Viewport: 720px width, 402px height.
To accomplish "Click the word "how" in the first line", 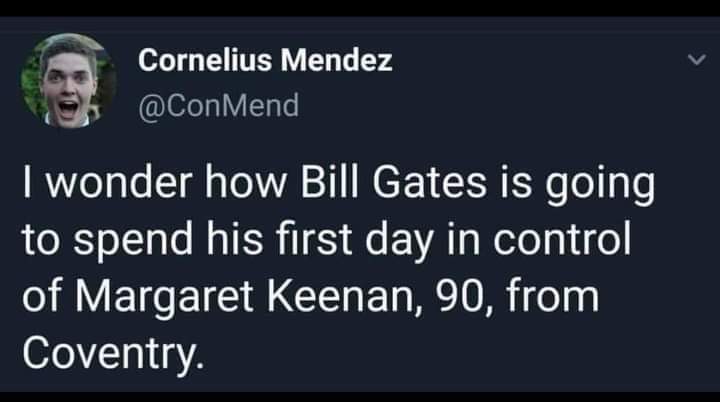I will [246, 182].
